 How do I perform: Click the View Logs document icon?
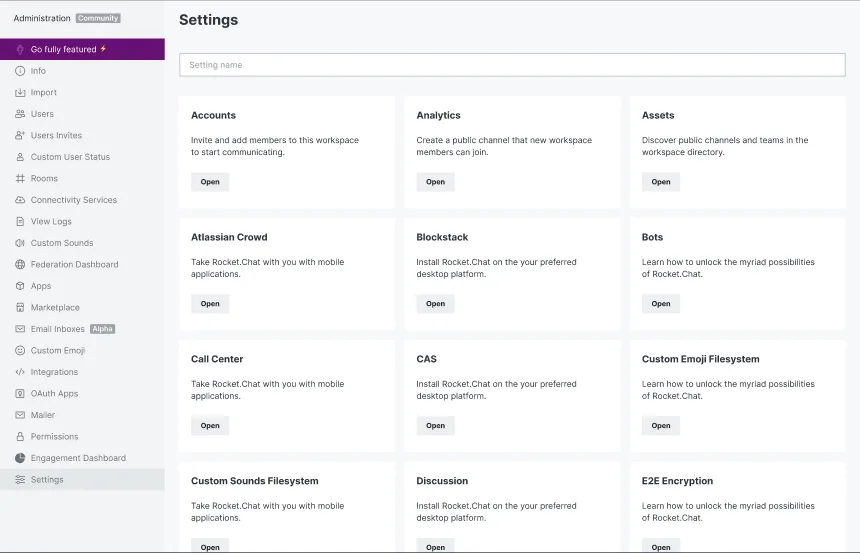[20, 221]
